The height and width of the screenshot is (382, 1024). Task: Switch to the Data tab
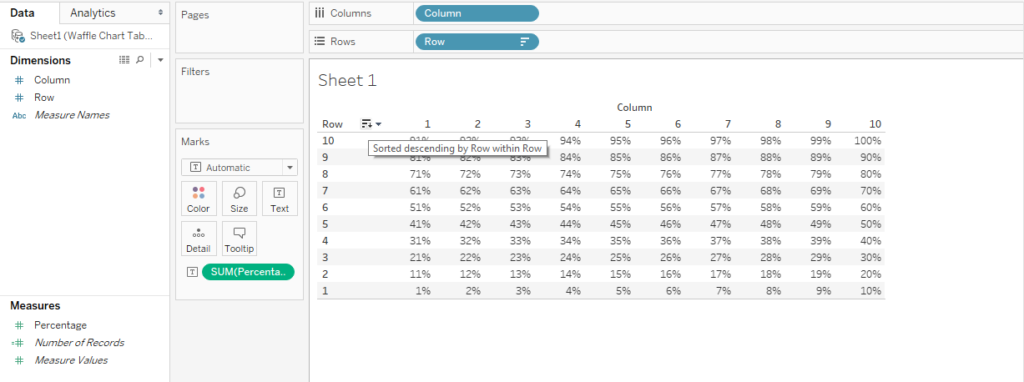tap(23, 12)
